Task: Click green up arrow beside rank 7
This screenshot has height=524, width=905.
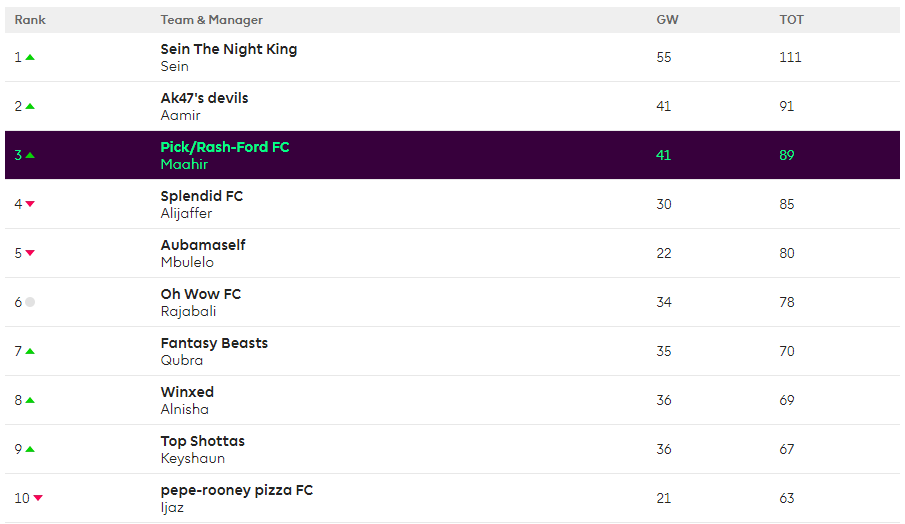Action: point(30,352)
